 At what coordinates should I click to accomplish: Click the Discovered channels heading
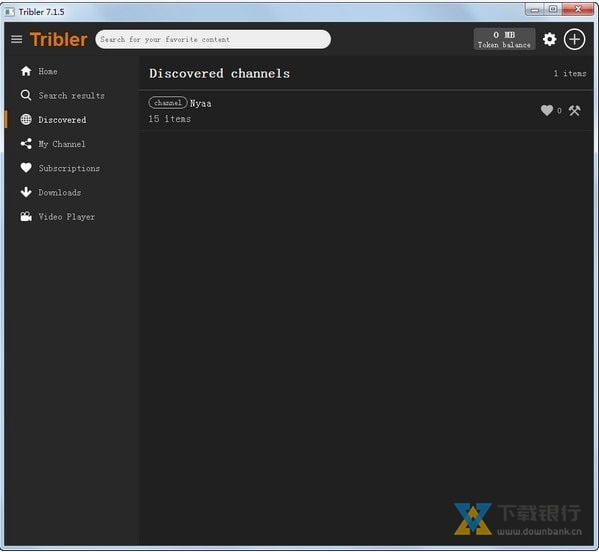click(x=219, y=73)
